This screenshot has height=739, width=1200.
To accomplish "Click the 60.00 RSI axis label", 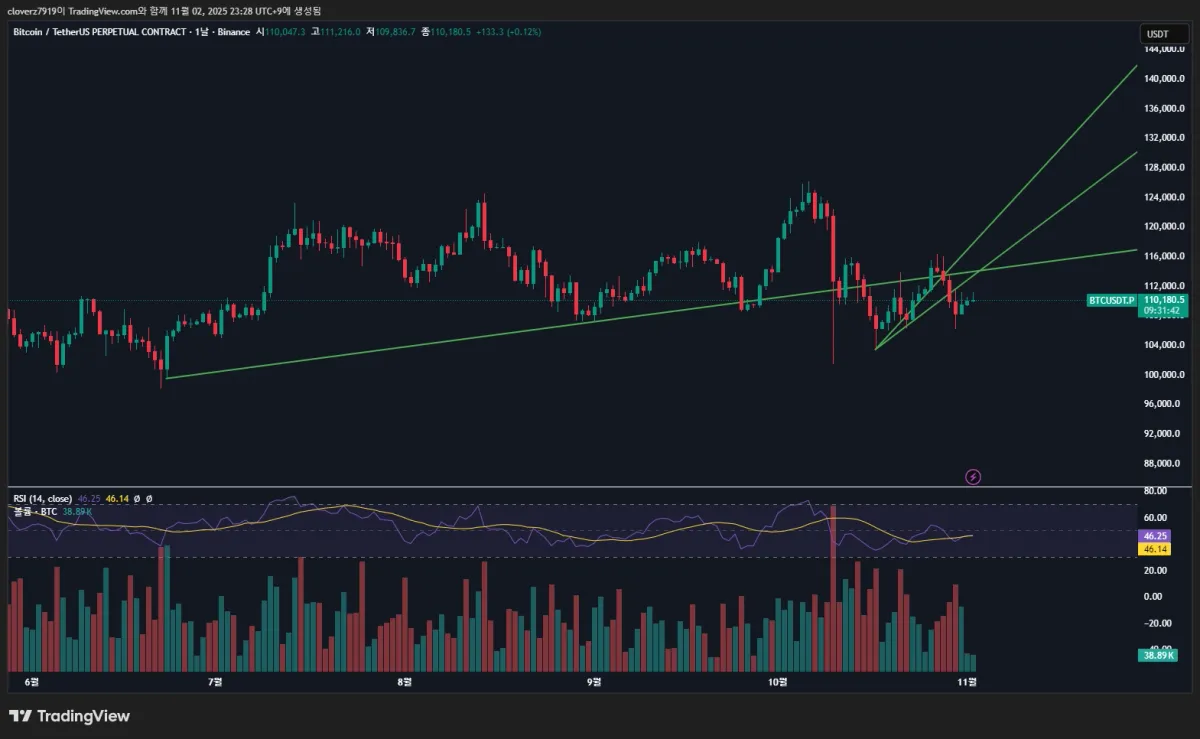I will click(1155, 518).
